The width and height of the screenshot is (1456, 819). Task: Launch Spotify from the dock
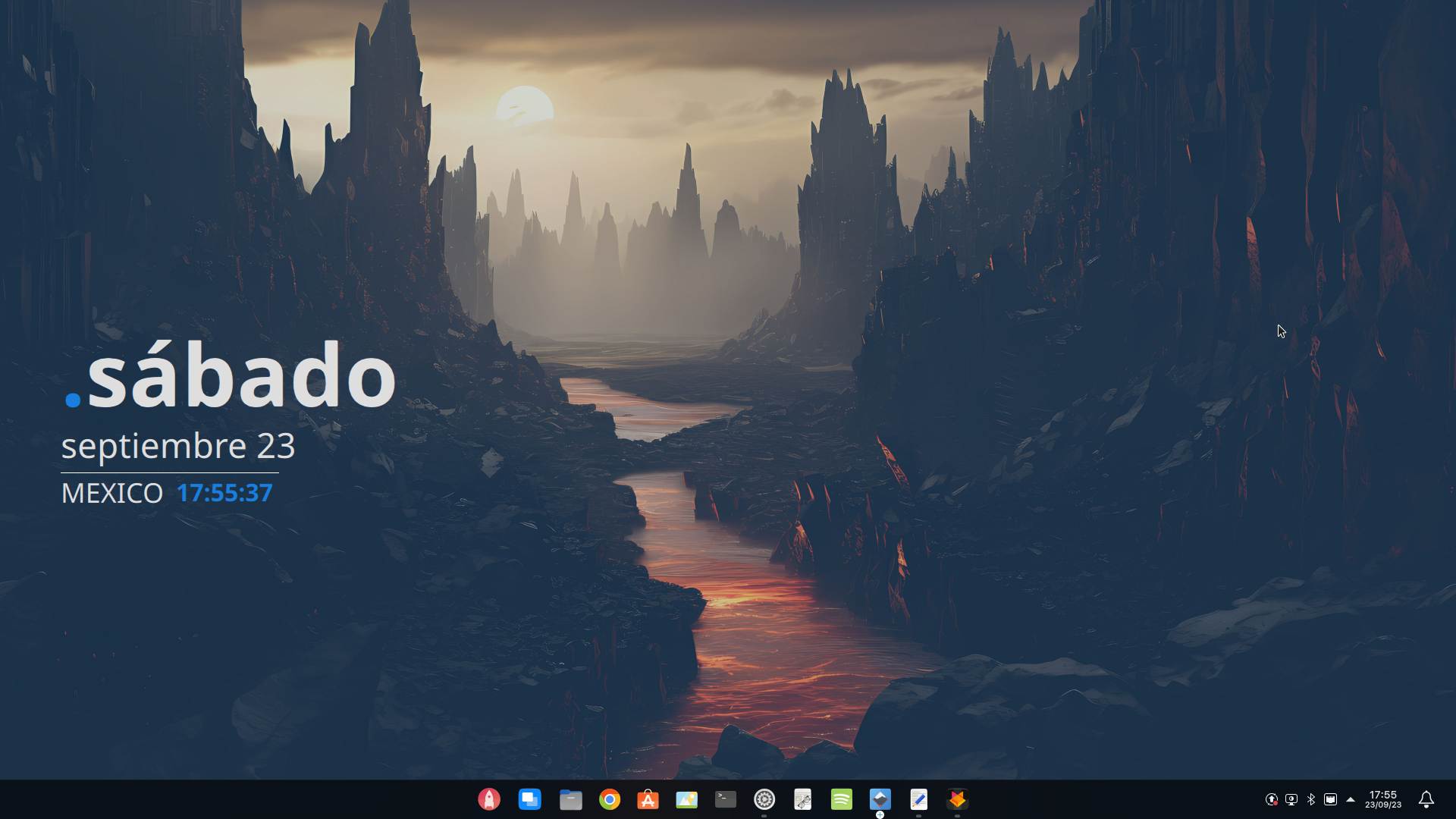click(x=842, y=799)
